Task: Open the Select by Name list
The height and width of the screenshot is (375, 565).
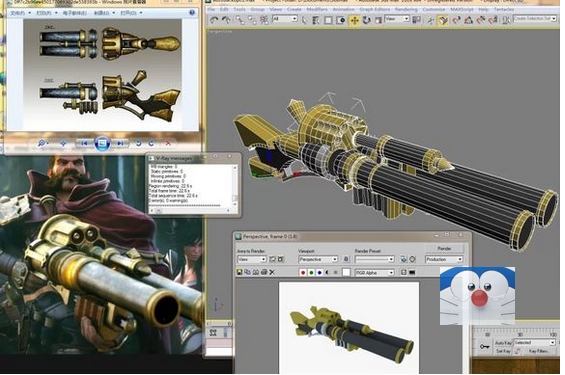Action: pyautogui.click(x=316, y=21)
